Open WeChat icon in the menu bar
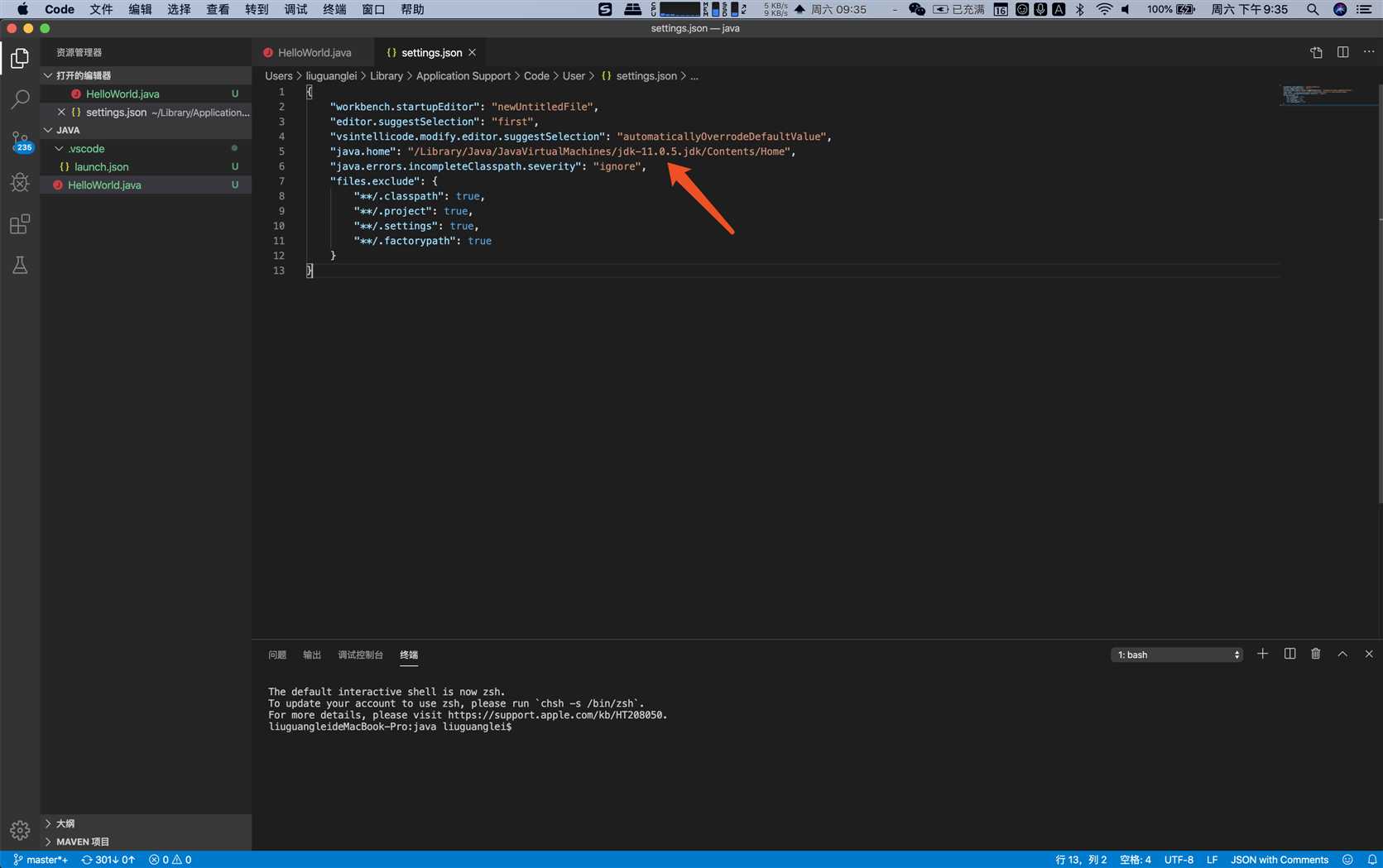 click(x=916, y=9)
